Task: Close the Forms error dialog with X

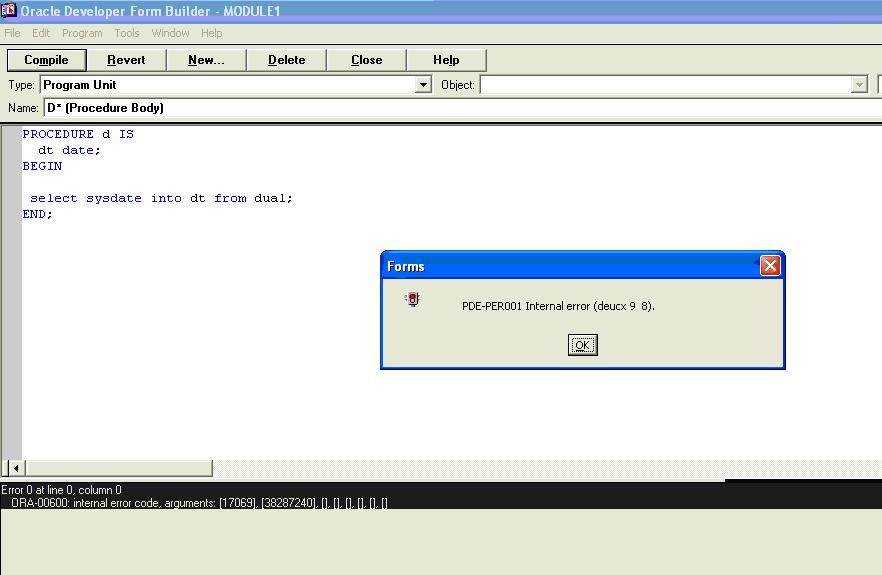Action: point(769,266)
